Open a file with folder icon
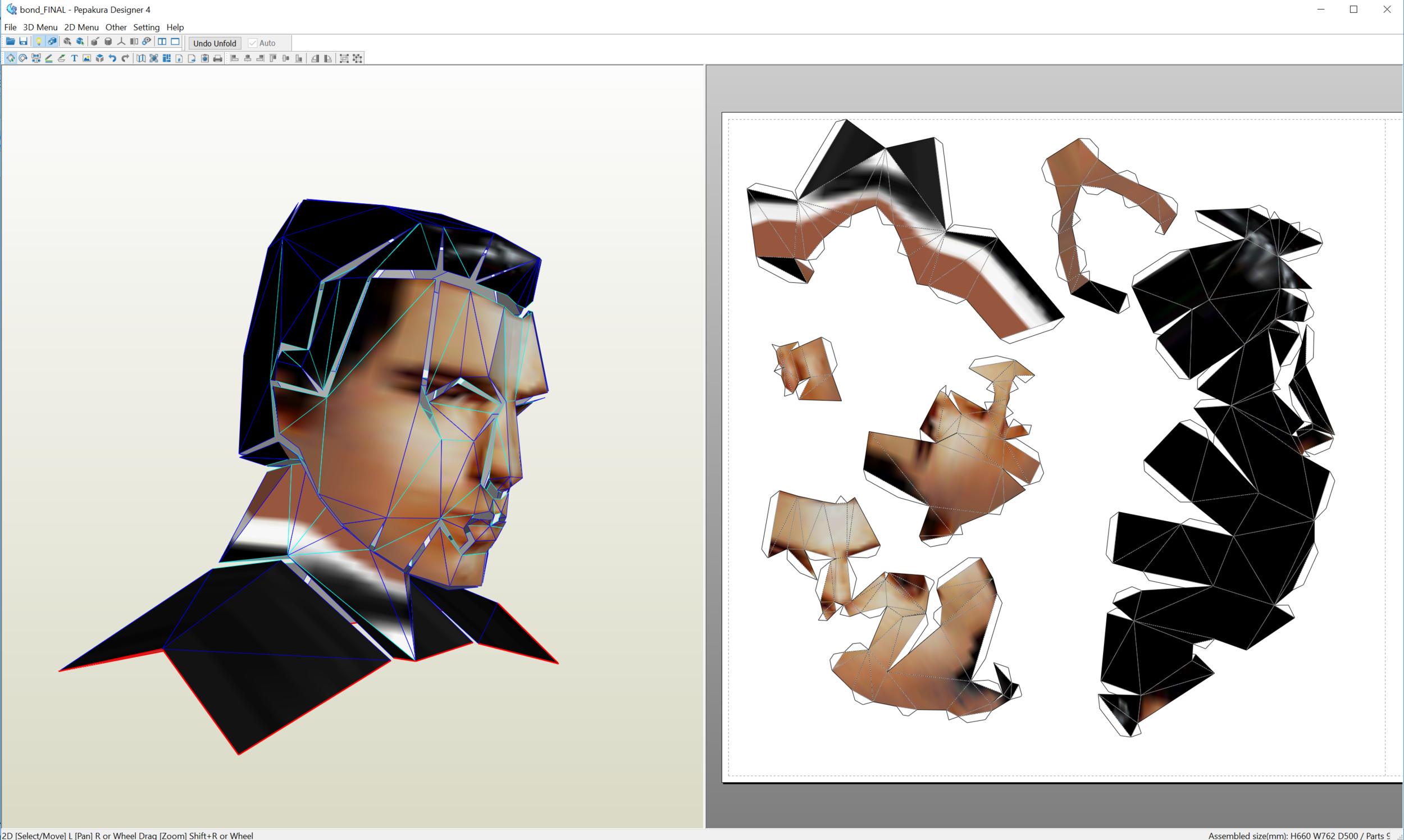This screenshot has height=840, width=1404. [10, 42]
